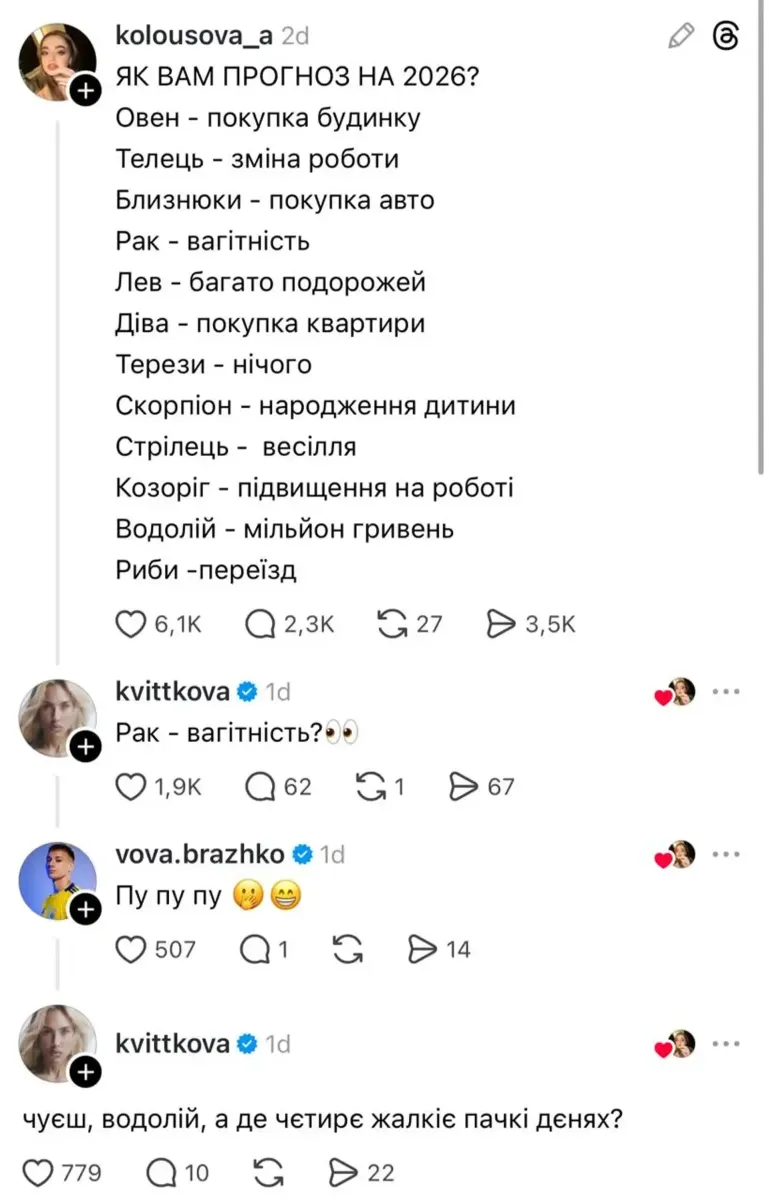Click the edit pencil icon on kolousova_a's post
The image size is (769, 1200).
pyautogui.click(x=680, y=37)
